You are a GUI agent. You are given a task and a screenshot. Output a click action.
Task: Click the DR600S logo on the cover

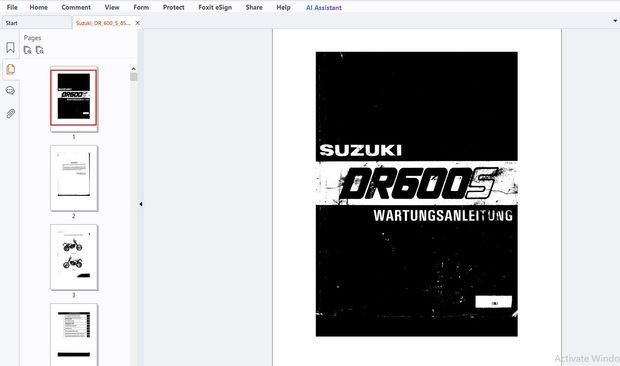418,183
